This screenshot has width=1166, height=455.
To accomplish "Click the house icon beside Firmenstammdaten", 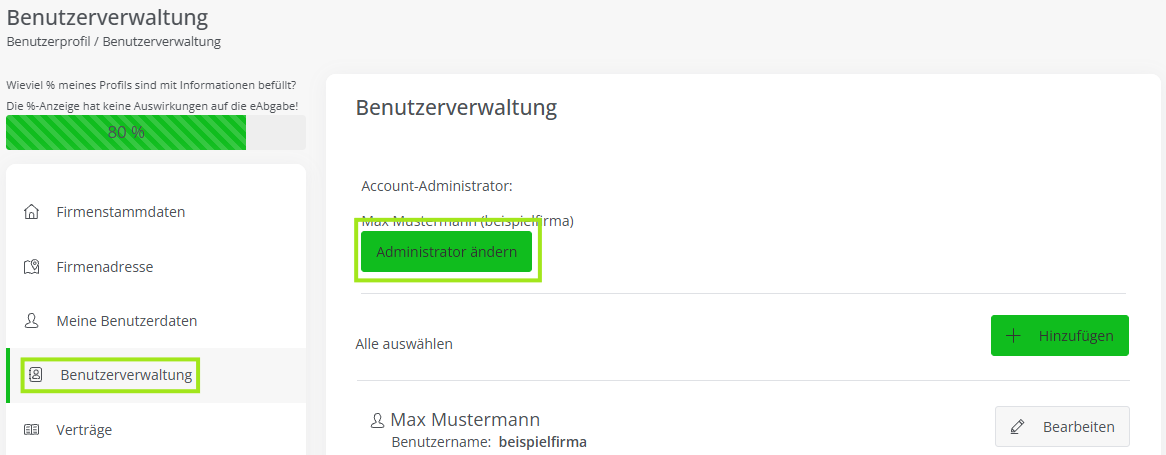I will click(x=32, y=212).
